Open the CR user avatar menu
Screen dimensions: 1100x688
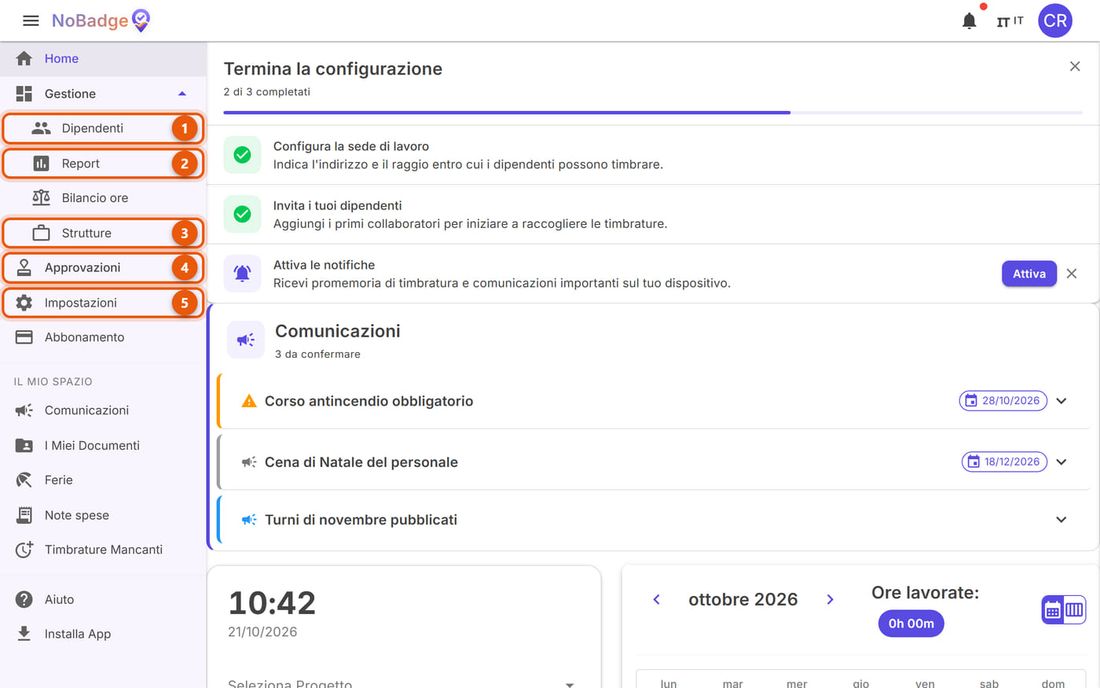1055,20
